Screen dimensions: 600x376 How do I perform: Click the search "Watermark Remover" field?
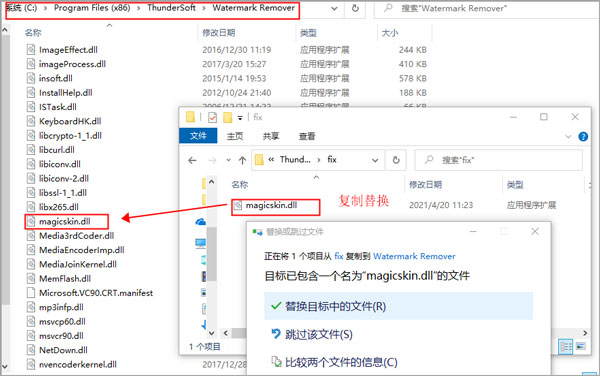[487, 8]
